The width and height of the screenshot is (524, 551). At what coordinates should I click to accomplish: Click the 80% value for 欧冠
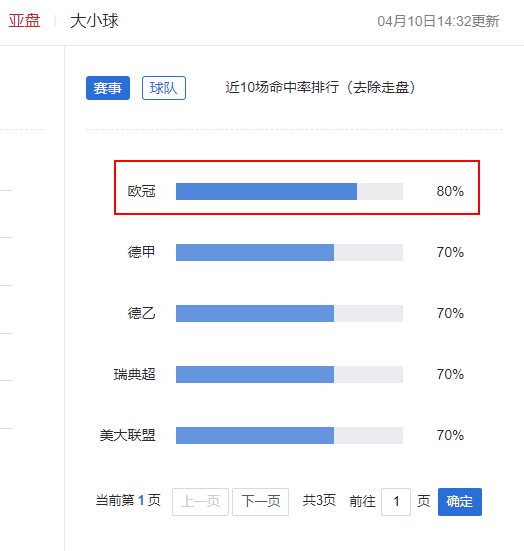click(450, 192)
